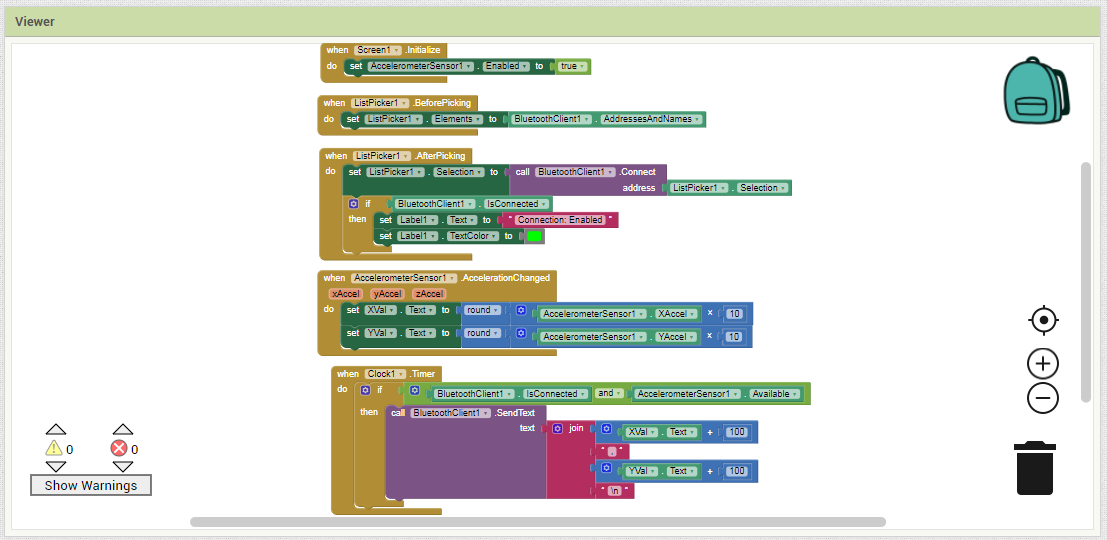
Task: Click the comma text string in join
Action: click(612, 451)
